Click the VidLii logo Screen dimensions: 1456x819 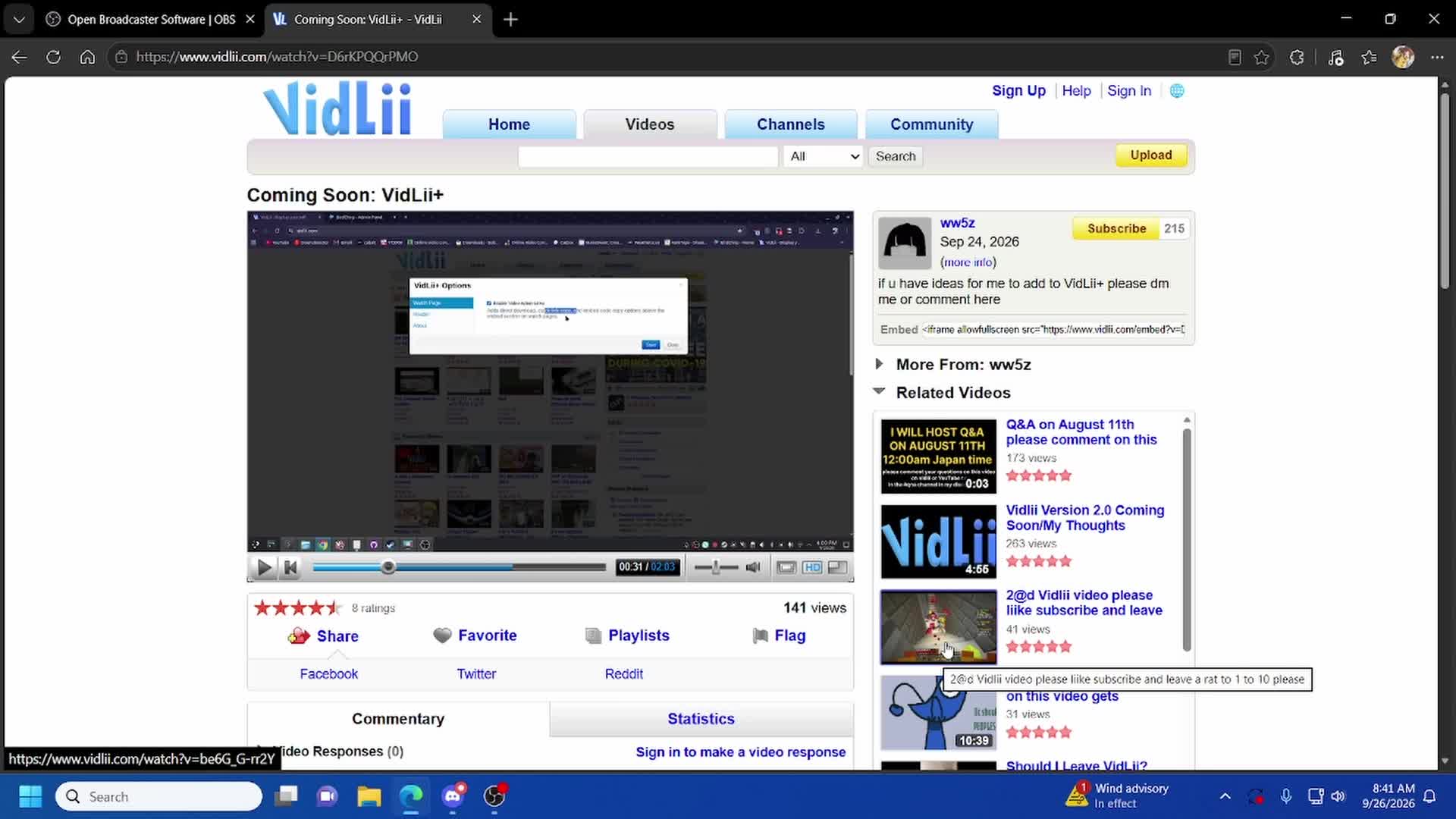(337, 109)
